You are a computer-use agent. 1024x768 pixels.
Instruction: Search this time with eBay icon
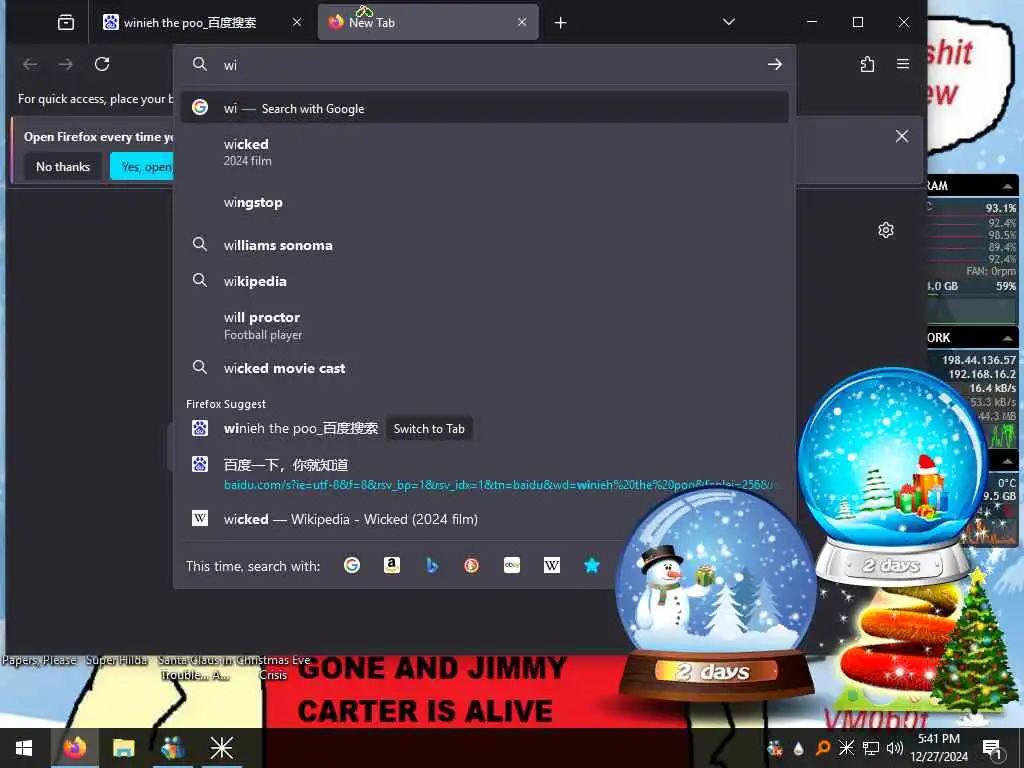(x=512, y=565)
